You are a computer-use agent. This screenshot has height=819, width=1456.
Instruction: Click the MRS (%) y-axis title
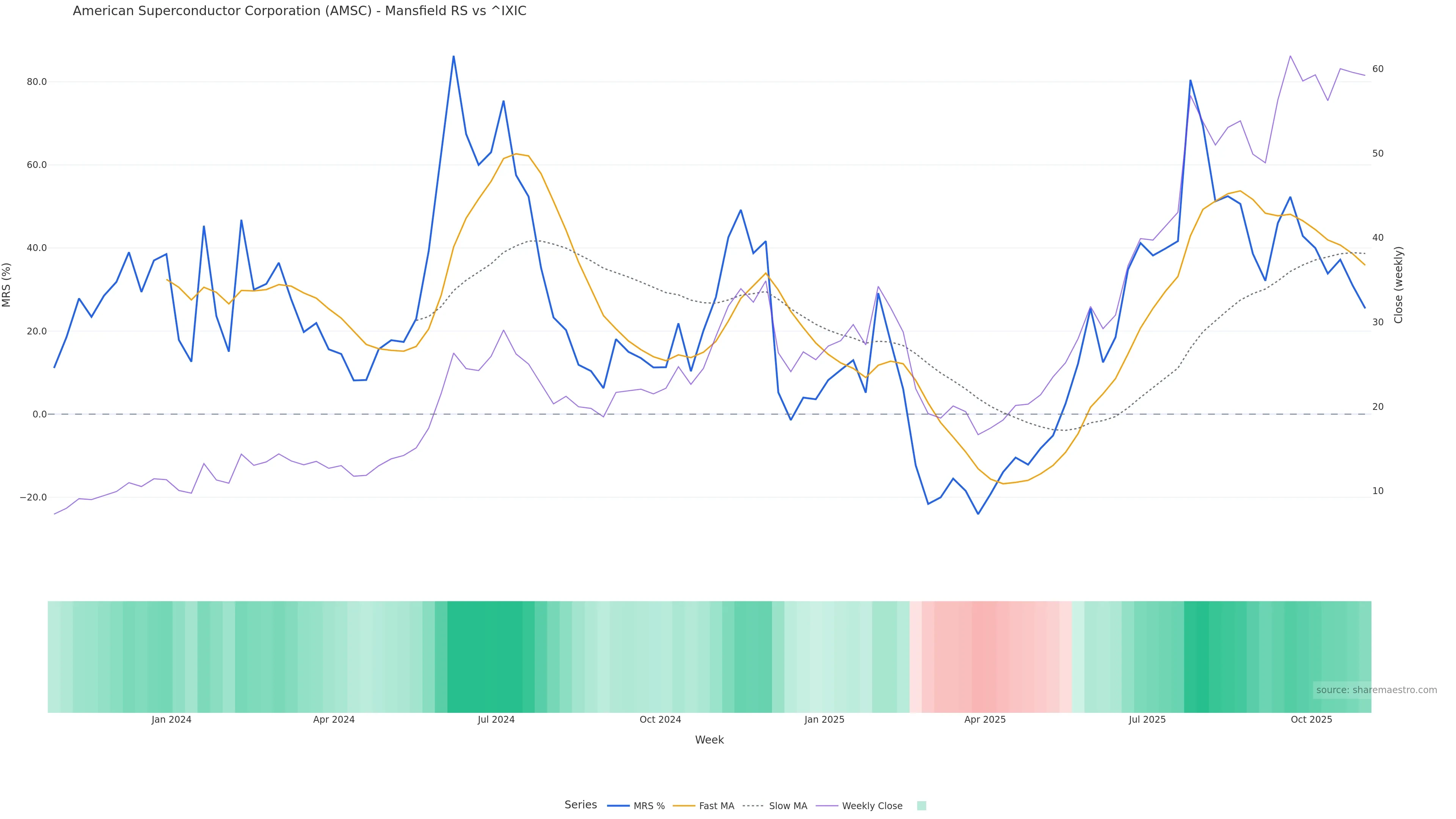7,285
